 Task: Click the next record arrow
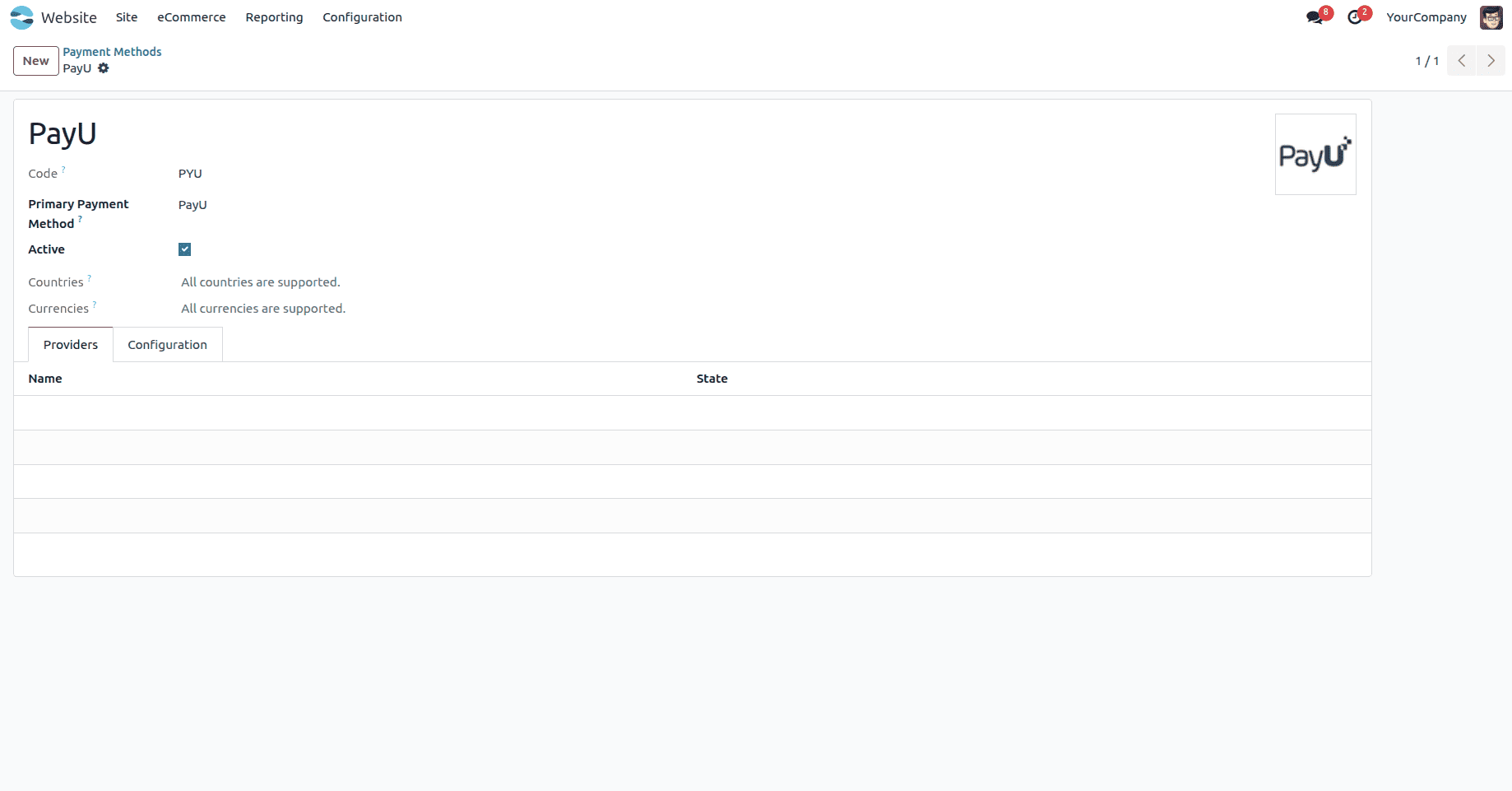(x=1491, y=60)
